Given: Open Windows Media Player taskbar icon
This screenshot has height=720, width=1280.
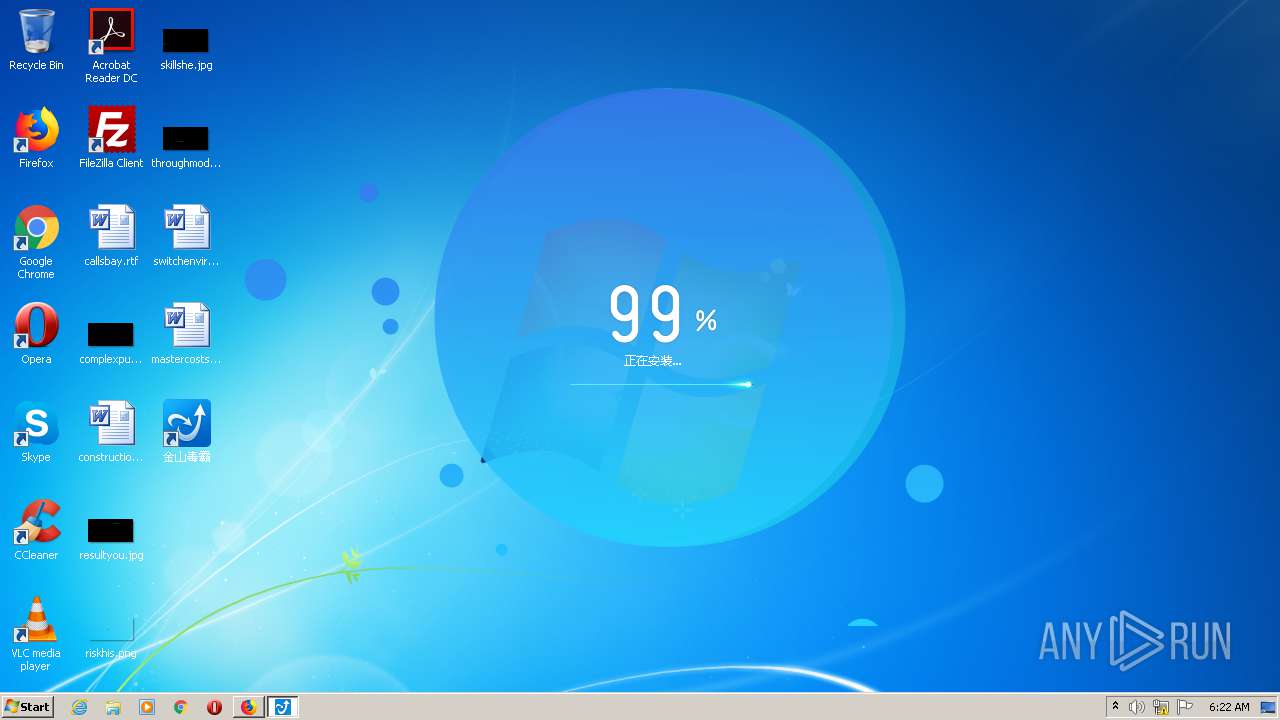Looking at the screenshot, I should (x=147, y=707).
